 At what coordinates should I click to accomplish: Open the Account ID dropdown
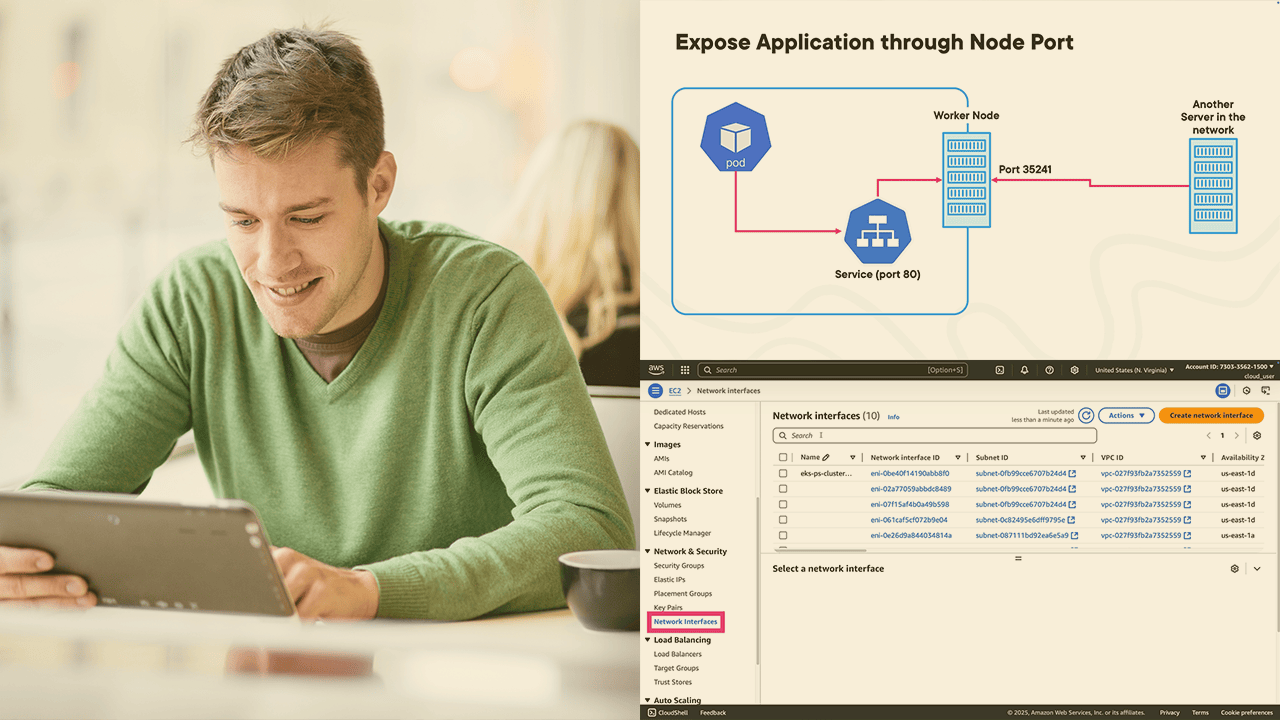pos(1230,366)
